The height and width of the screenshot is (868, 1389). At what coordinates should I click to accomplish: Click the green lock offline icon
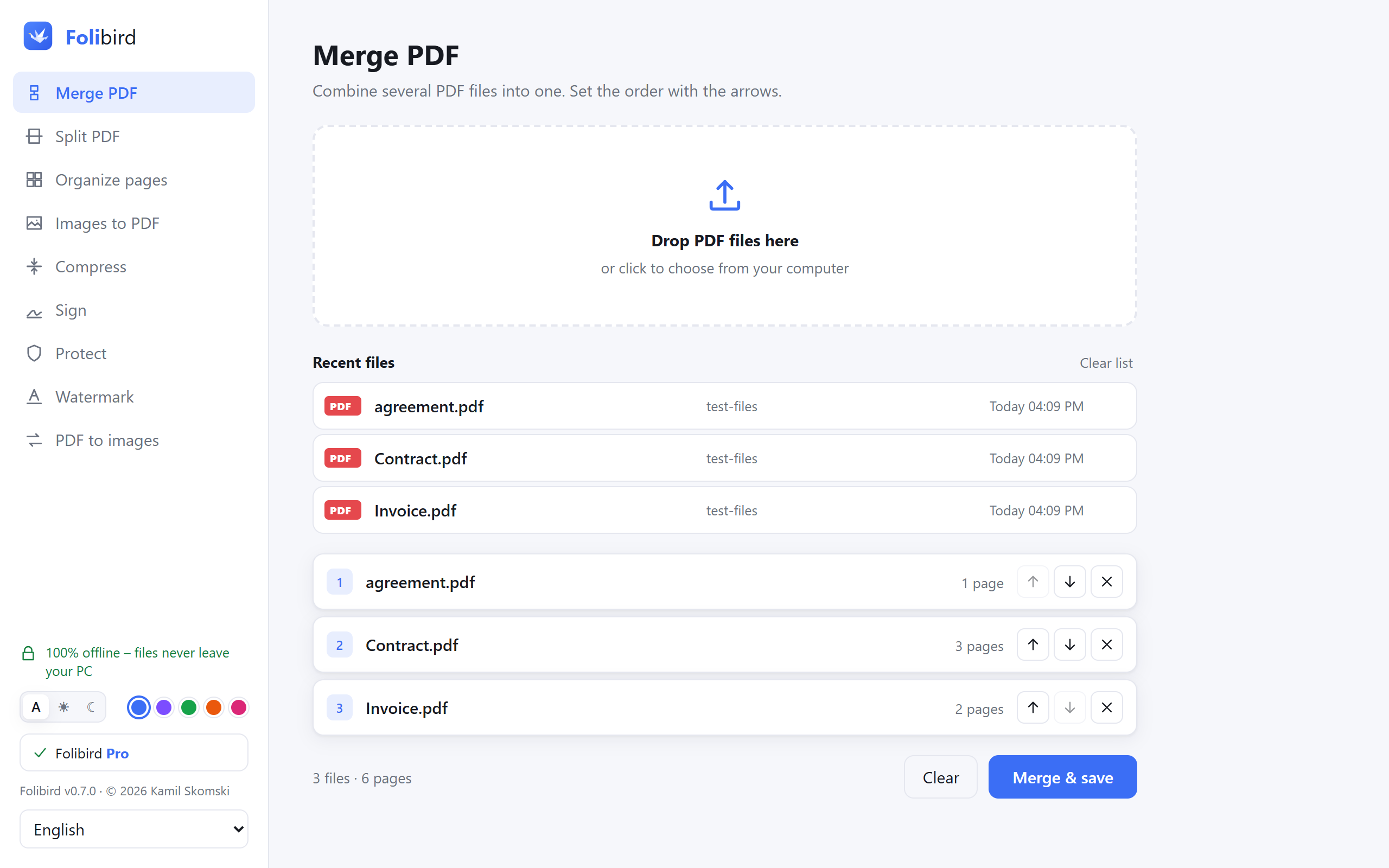(28, 653)
